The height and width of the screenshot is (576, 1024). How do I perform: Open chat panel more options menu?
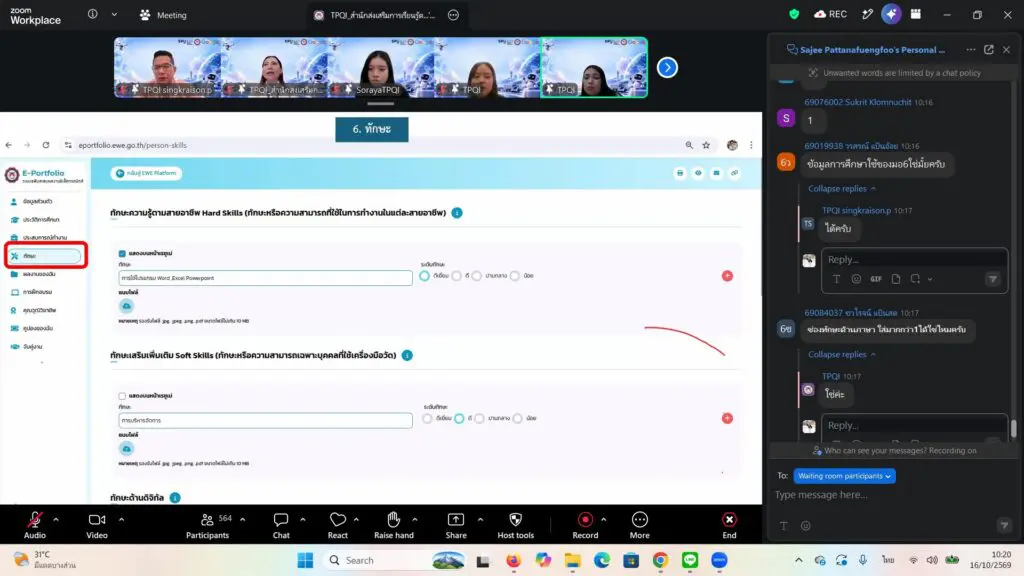(971, 50)
